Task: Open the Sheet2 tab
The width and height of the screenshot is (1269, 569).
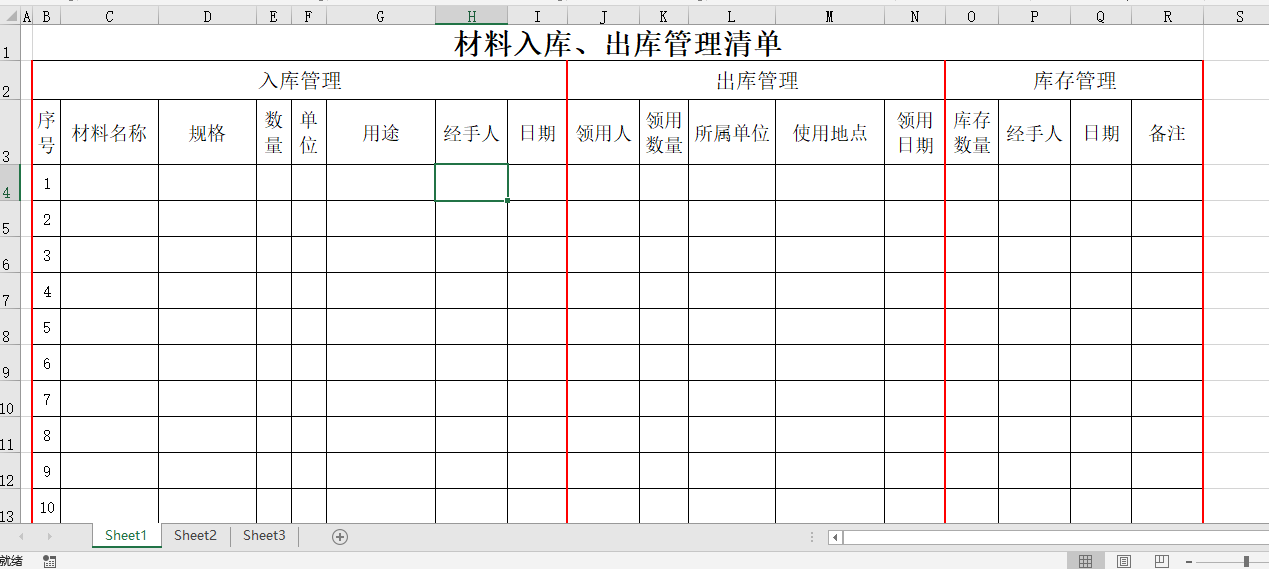Action: [195, 536]
